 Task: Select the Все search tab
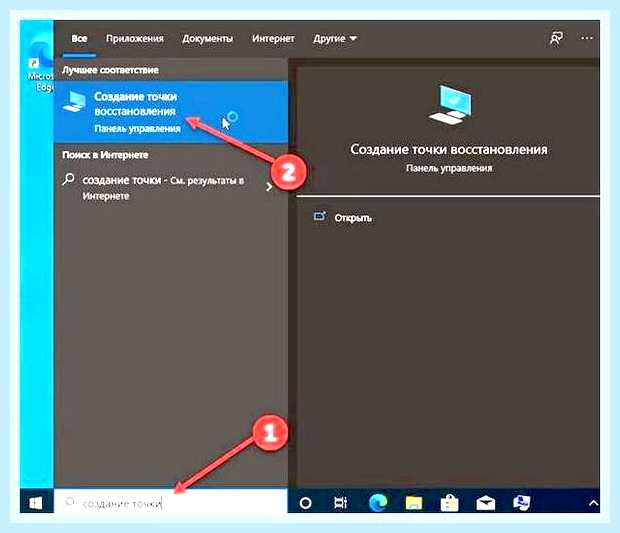[x=79, y=39]
